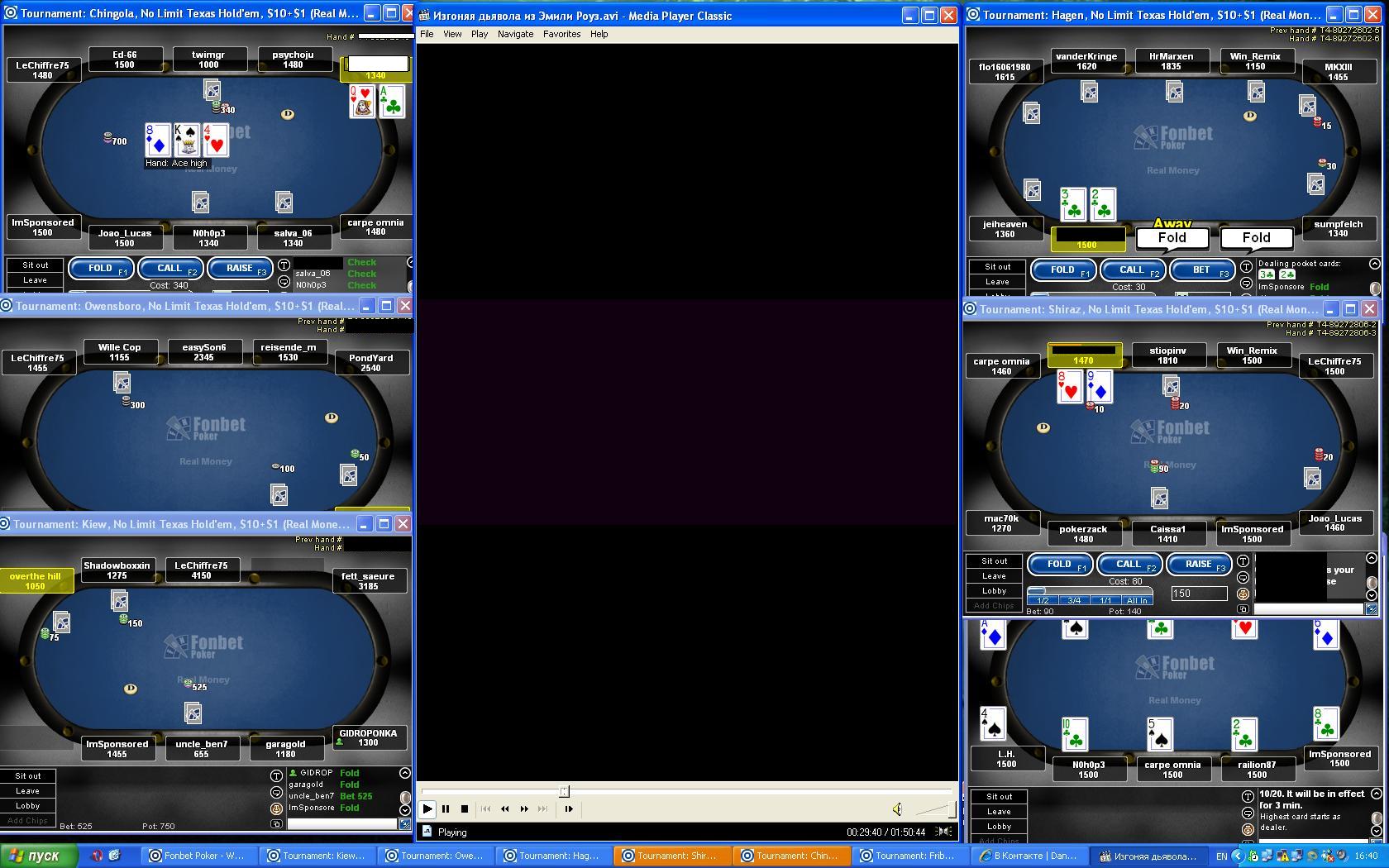Click the video seek bar thumb

point(564,791)
